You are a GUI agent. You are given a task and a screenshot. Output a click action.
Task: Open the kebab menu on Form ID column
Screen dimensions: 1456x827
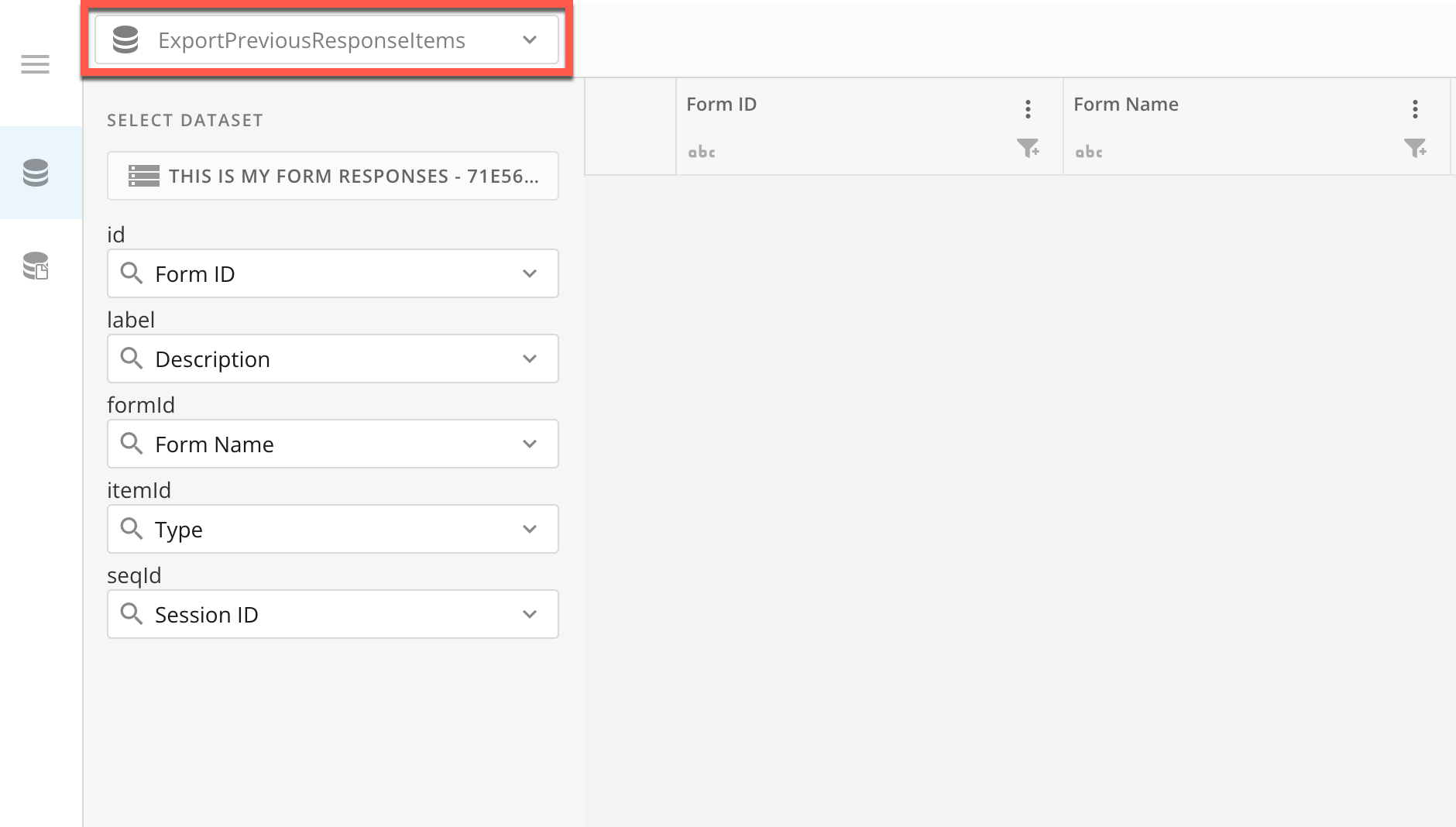coord(1028,108)
